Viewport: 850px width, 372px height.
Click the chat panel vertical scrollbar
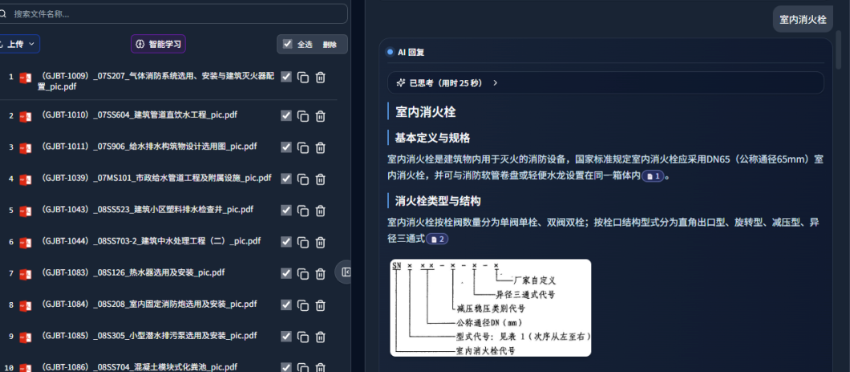[x=839, y=49]
